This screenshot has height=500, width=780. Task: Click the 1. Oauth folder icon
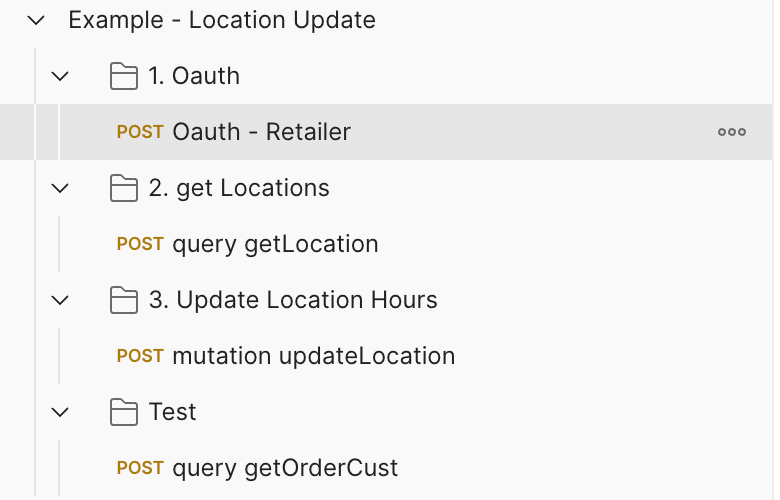coord(124,76)
